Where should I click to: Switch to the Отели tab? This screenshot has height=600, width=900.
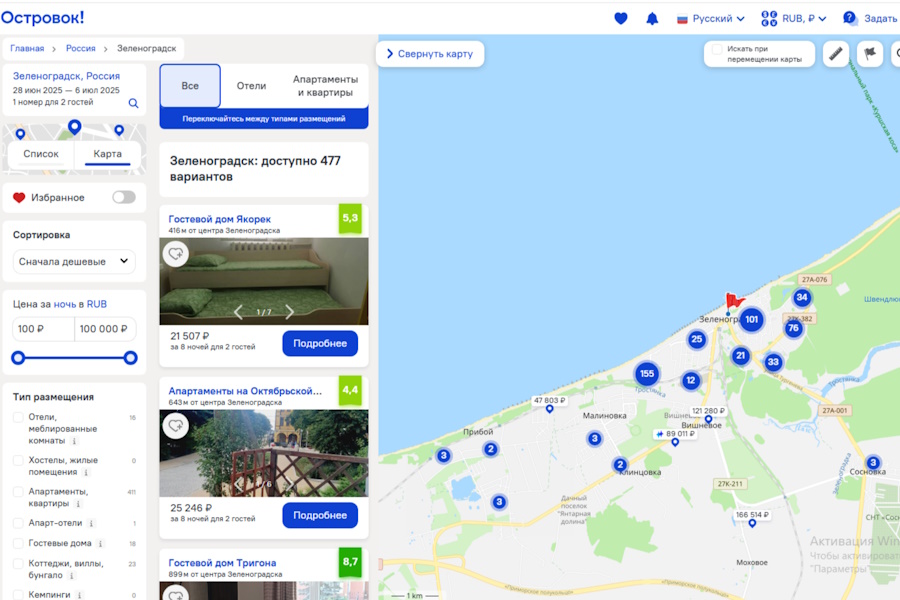(251, 86)
